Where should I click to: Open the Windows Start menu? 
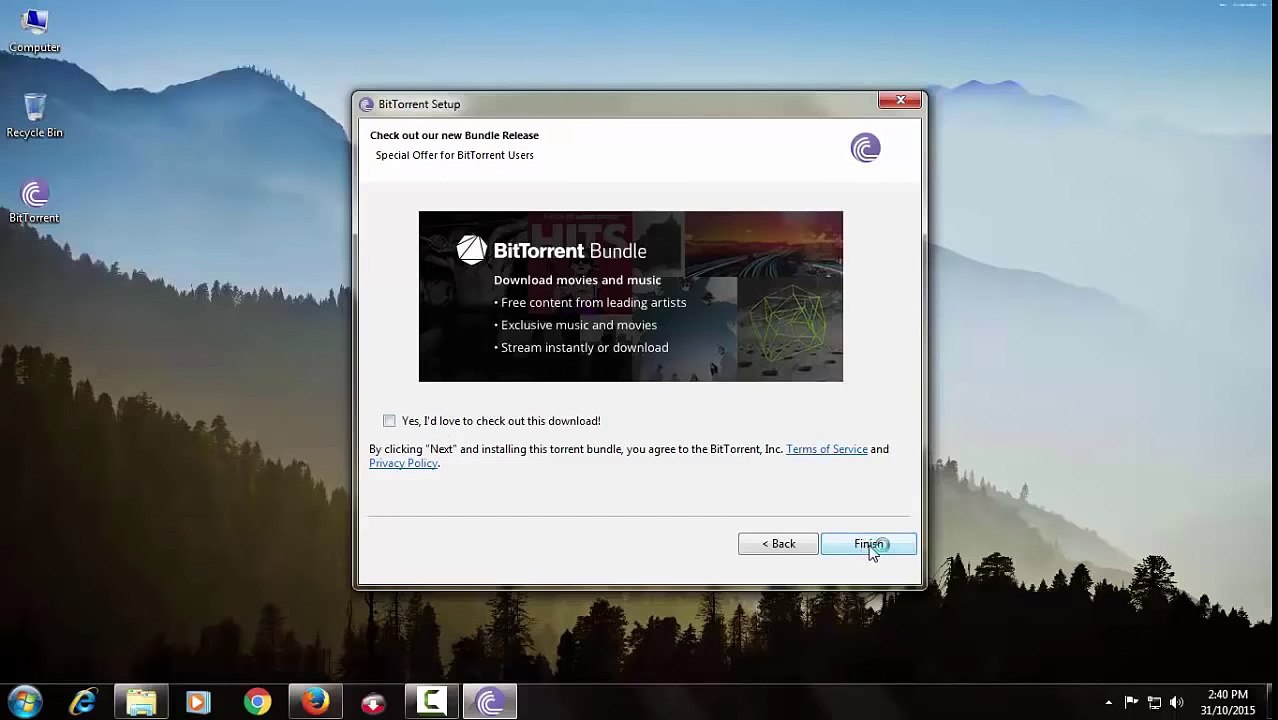pos(25,702)
